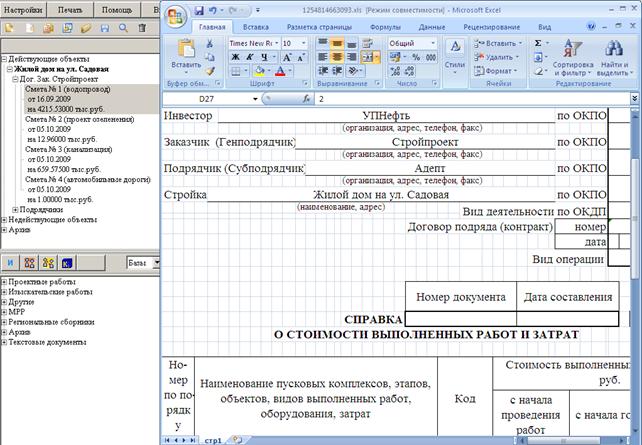The height and width of the screenshot is (445, 642).
Task: Switch to the 'Вставка' ribbon tab
Action: (256, 27)
